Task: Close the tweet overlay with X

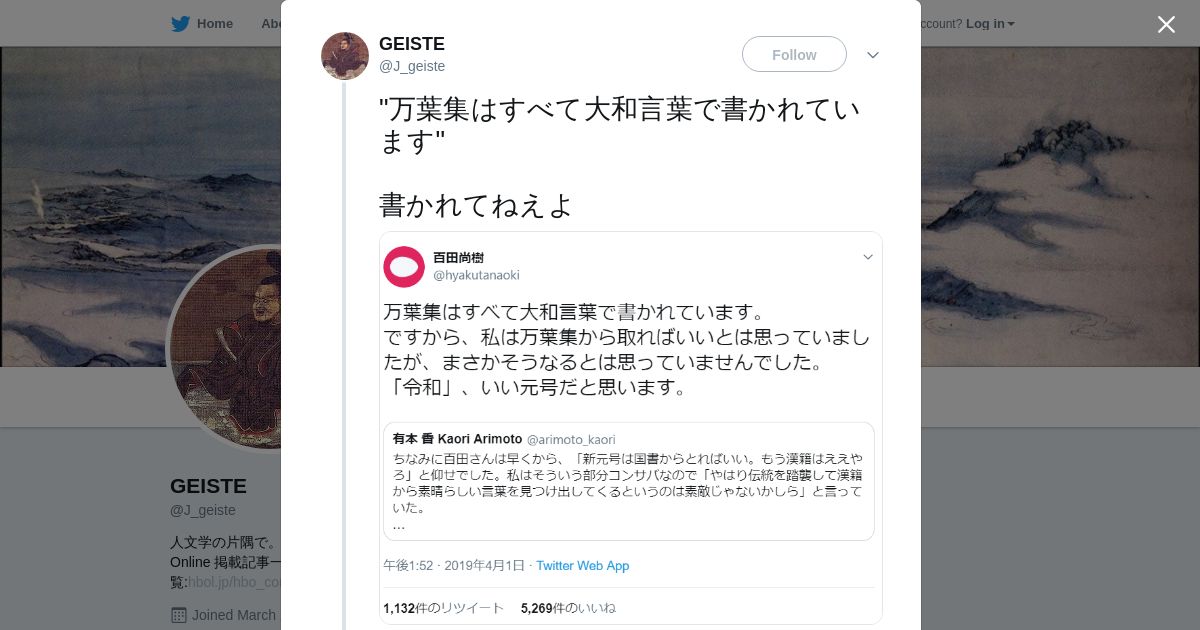Action: point(1166,24)
